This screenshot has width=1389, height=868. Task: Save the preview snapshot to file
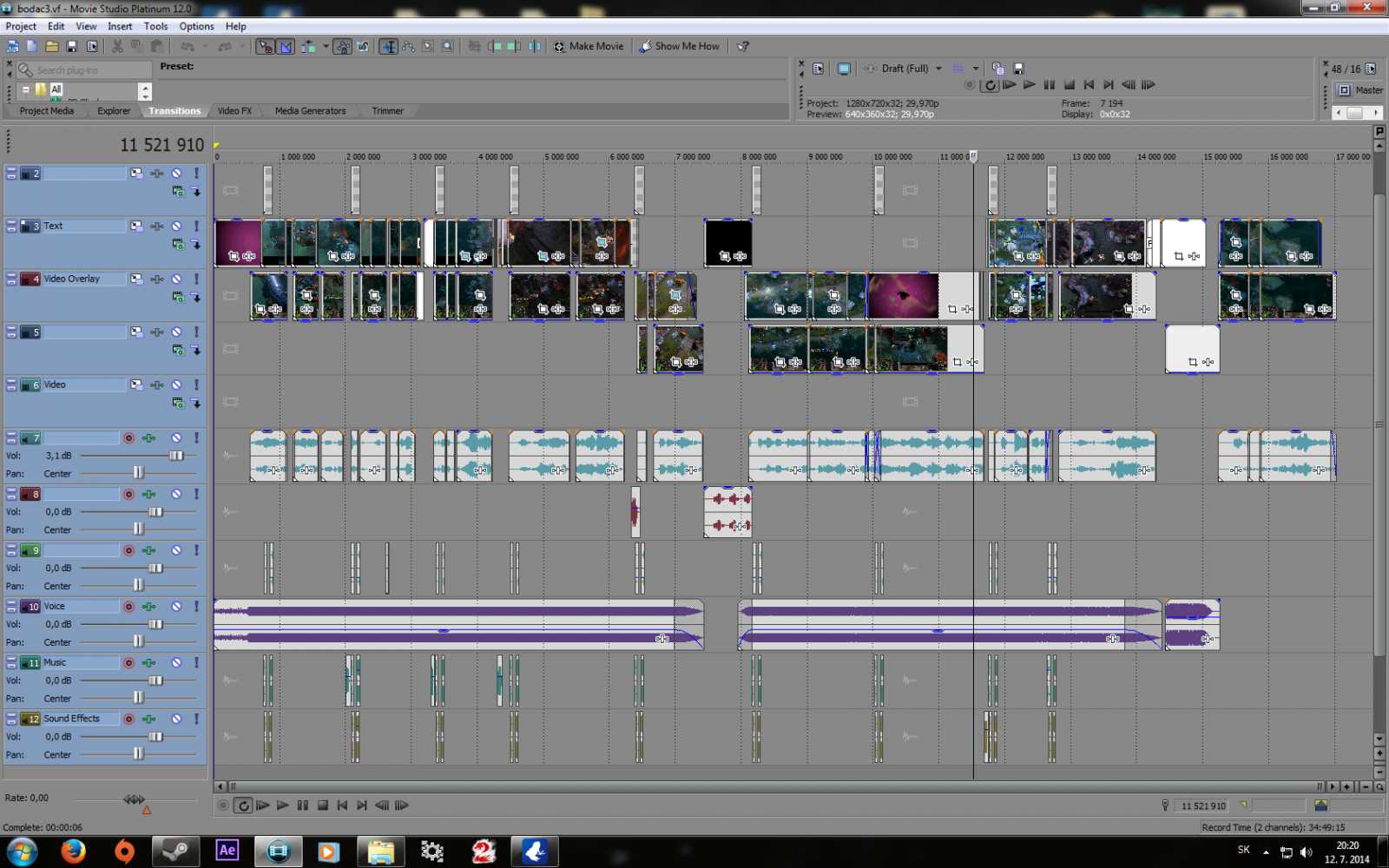pyautogui.click(x=1018, y=69)
